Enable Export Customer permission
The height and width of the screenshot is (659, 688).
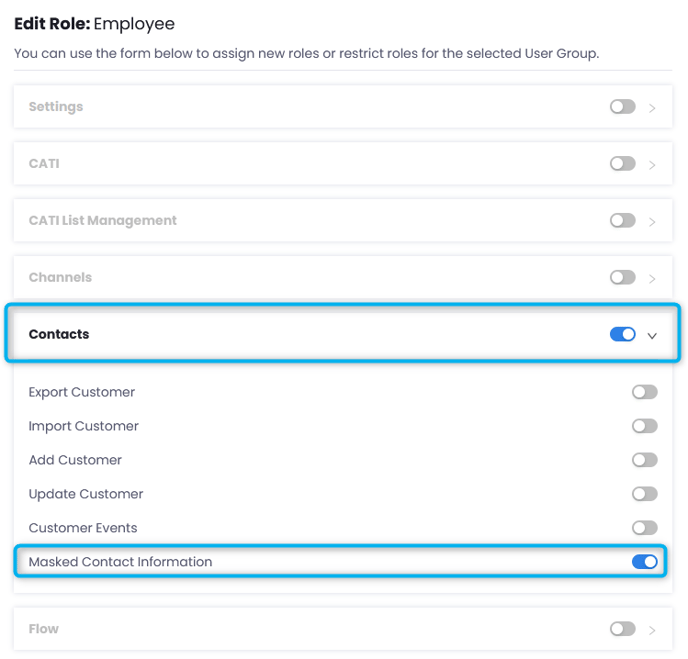click(644, 392)
